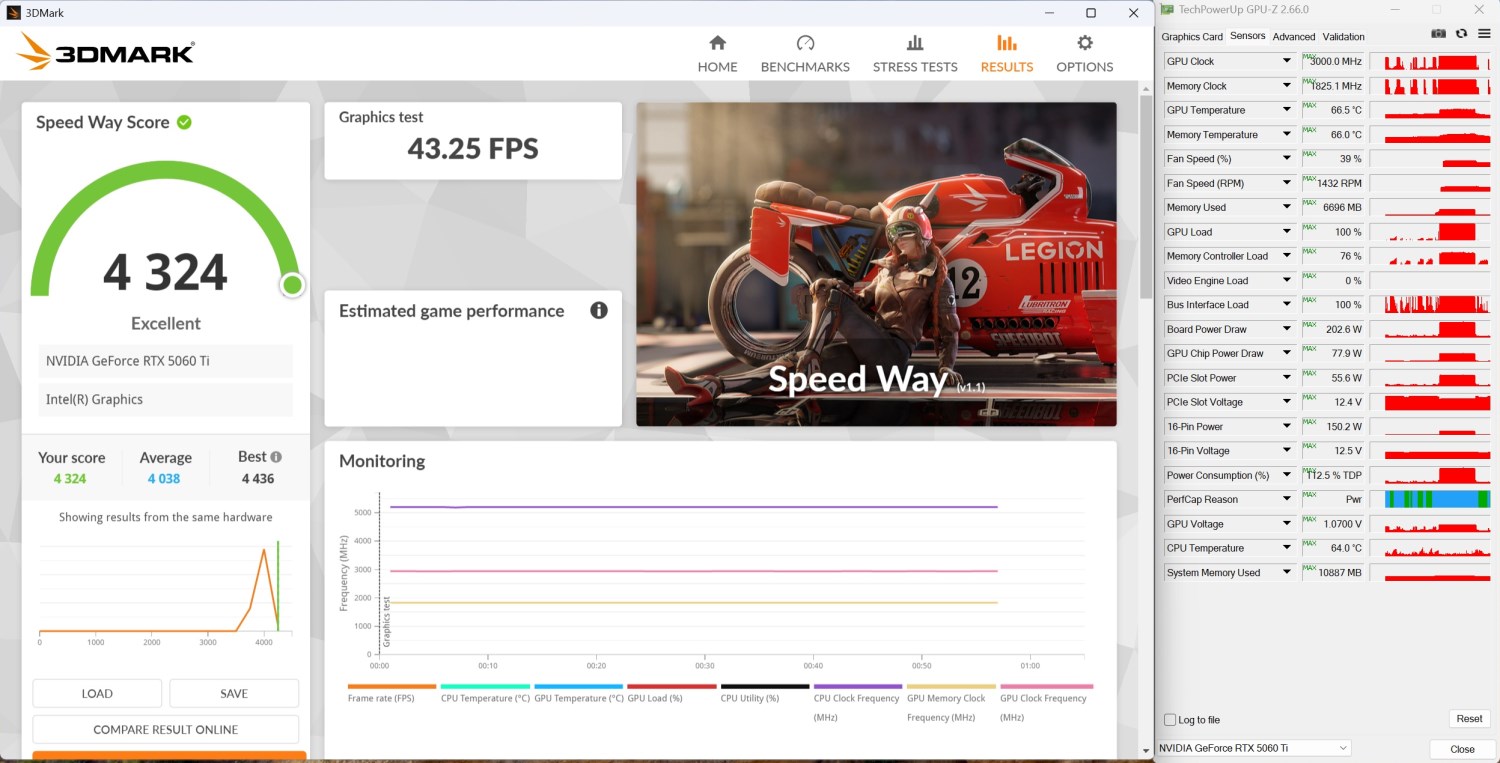This screenshot has width=1500, height=763.
Task: Click the 3DMark app icon in the title bar
Action: [13, 13]
